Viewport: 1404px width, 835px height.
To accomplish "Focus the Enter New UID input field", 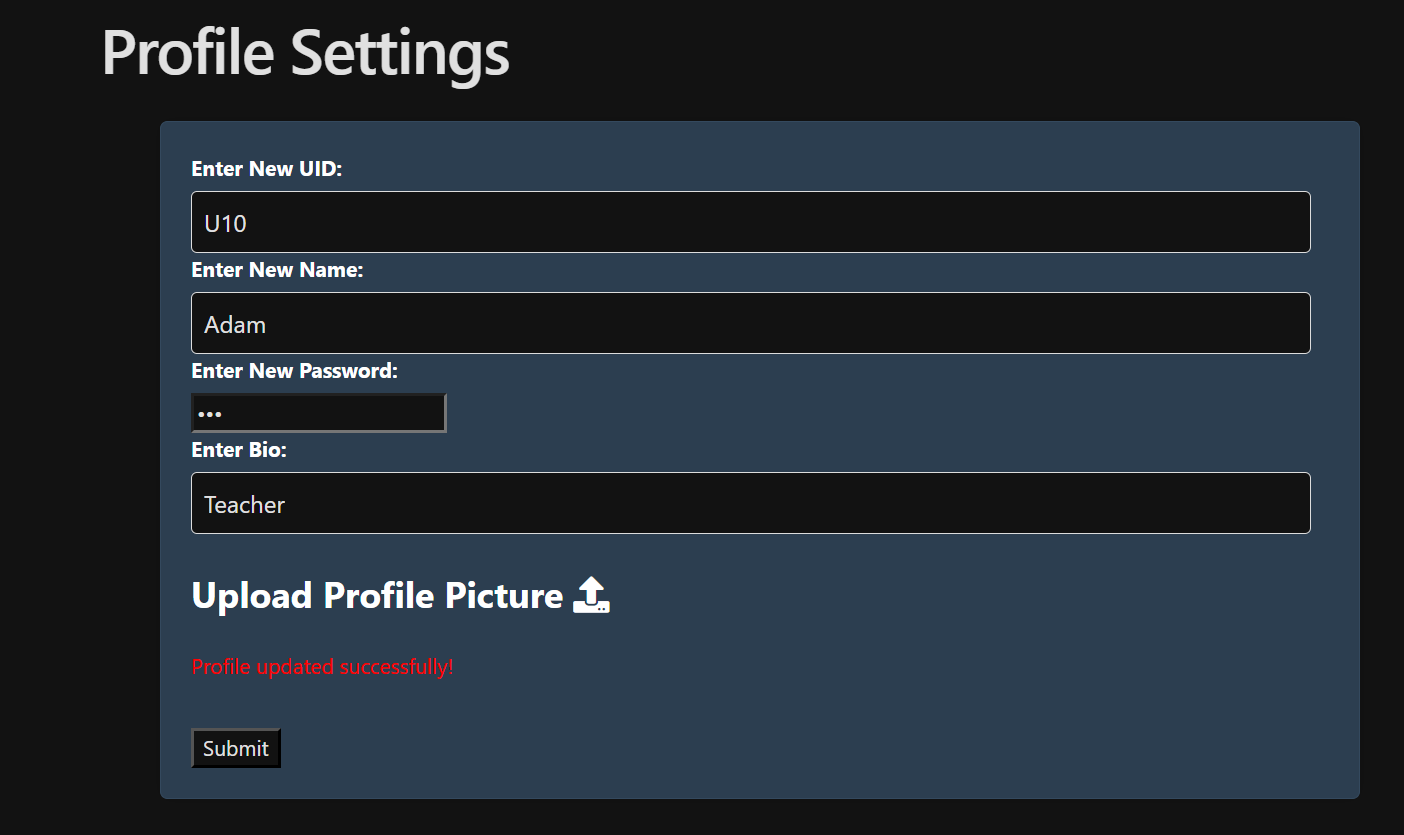I will coord(750,222).
